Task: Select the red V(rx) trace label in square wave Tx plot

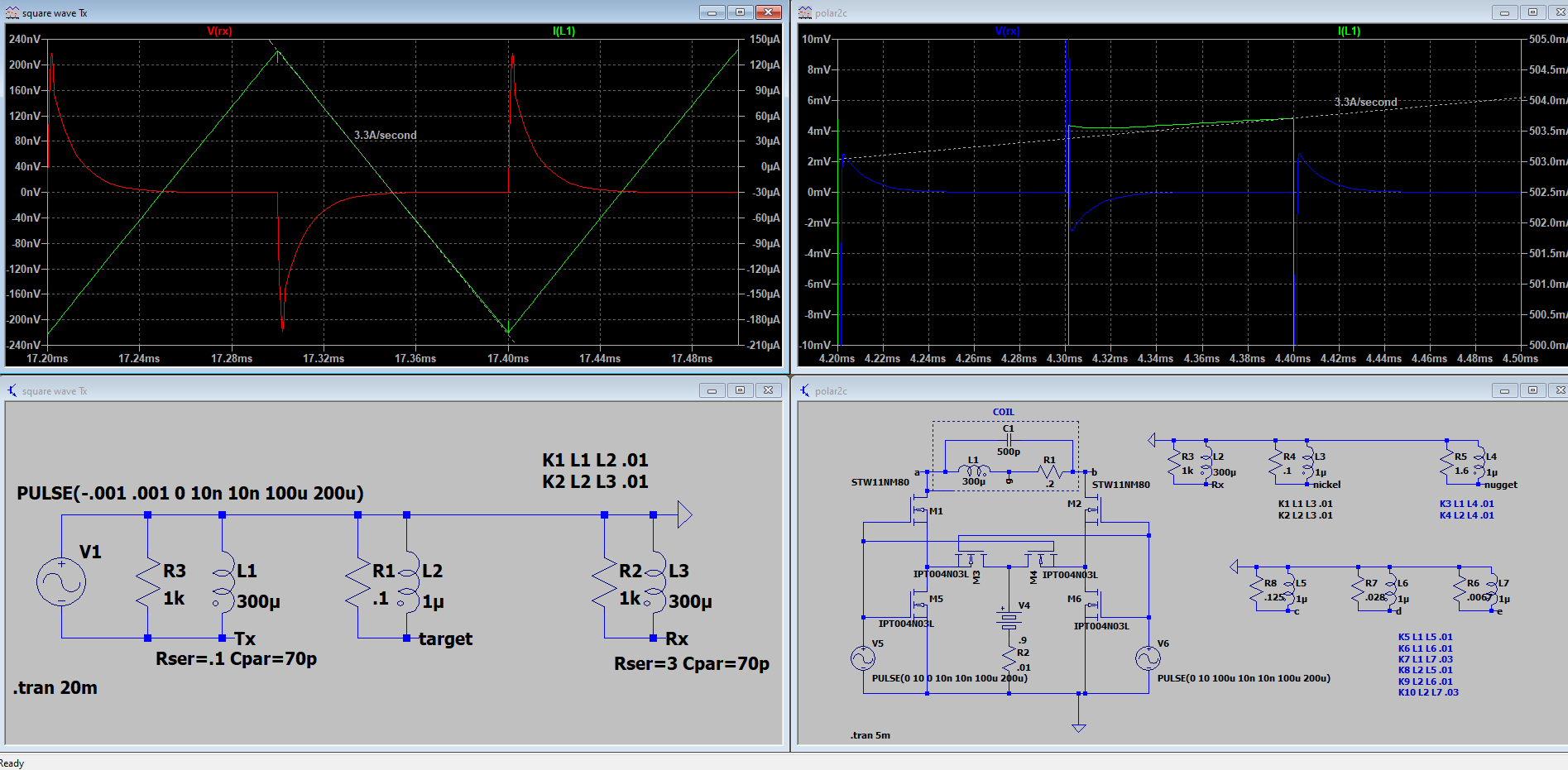Action: 219,31
